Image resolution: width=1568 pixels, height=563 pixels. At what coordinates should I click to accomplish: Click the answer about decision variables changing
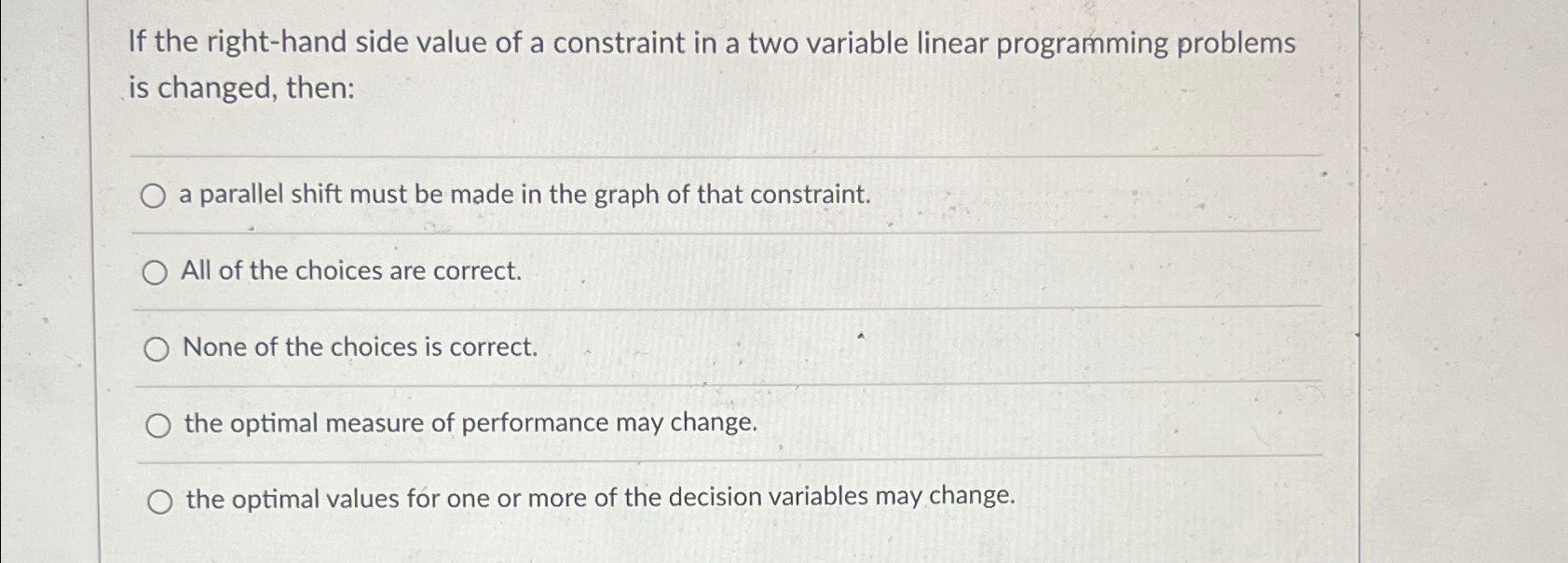599,500
